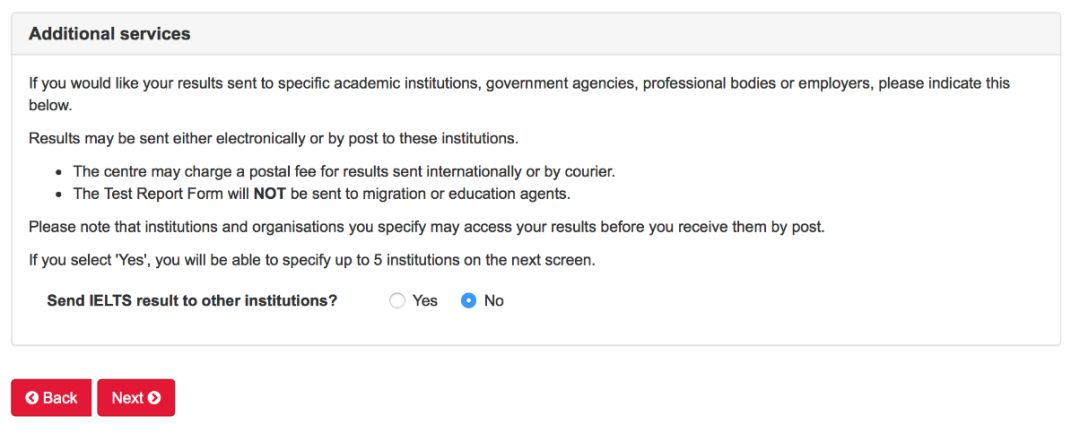Select the Yes radio button
Image resolution: width=1080 pixels, height=433 pixels.
coord(397,301)
